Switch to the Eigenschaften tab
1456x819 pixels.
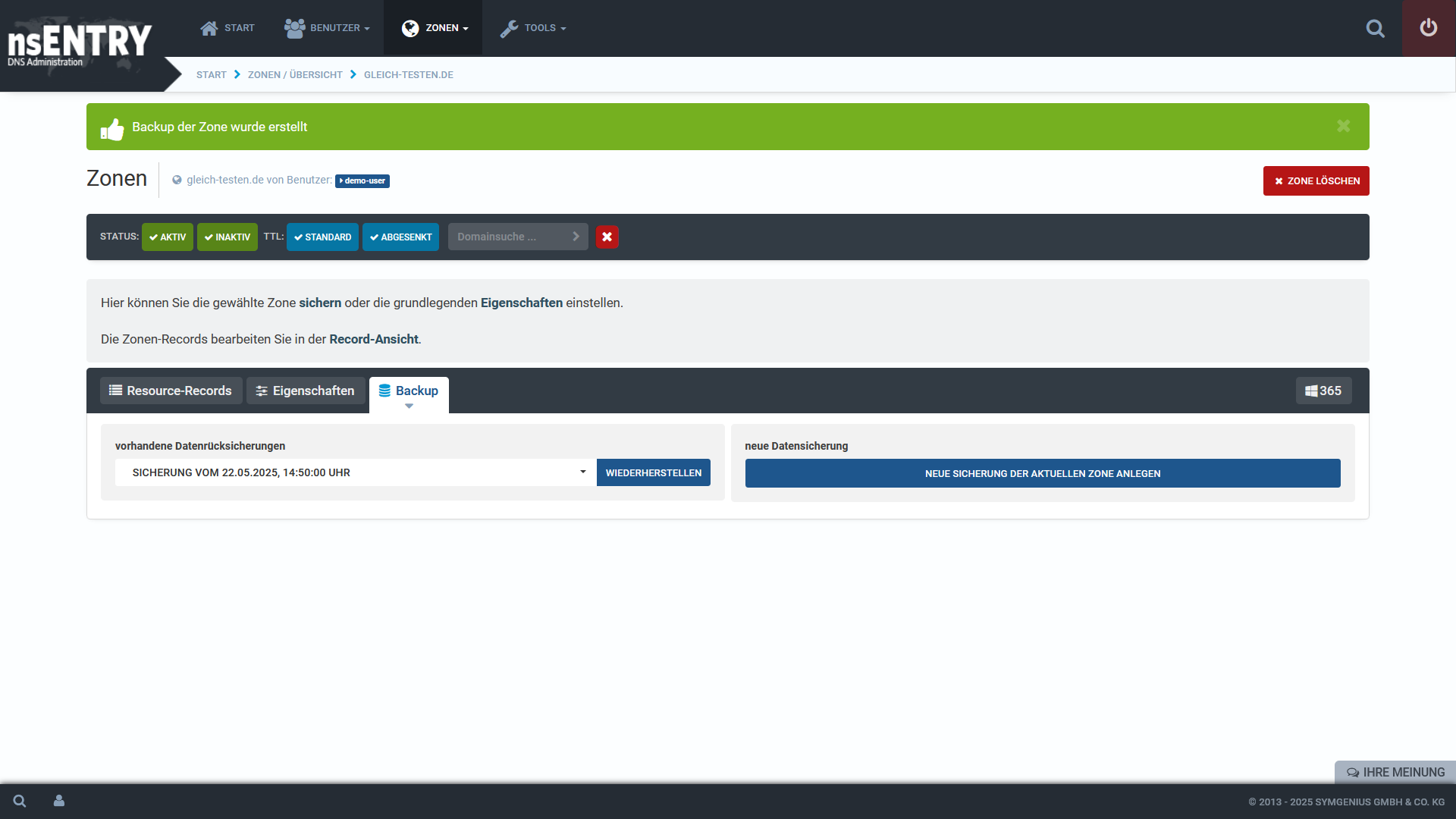(x=306, y=391)
